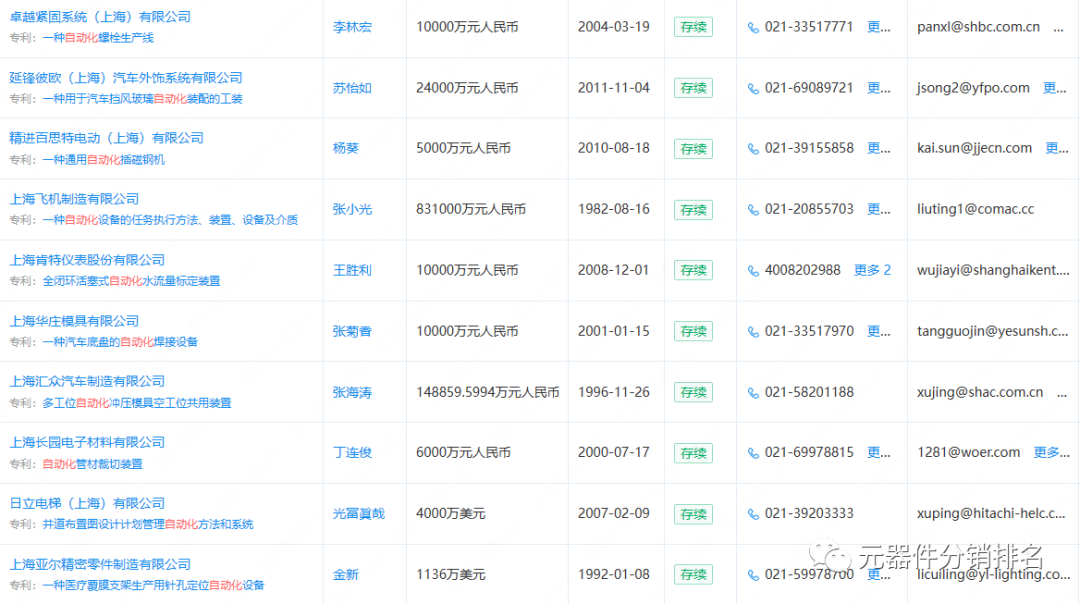Open legal representative 张海涛
Viewport: 1080px width, 604px height.
[352, 393]
